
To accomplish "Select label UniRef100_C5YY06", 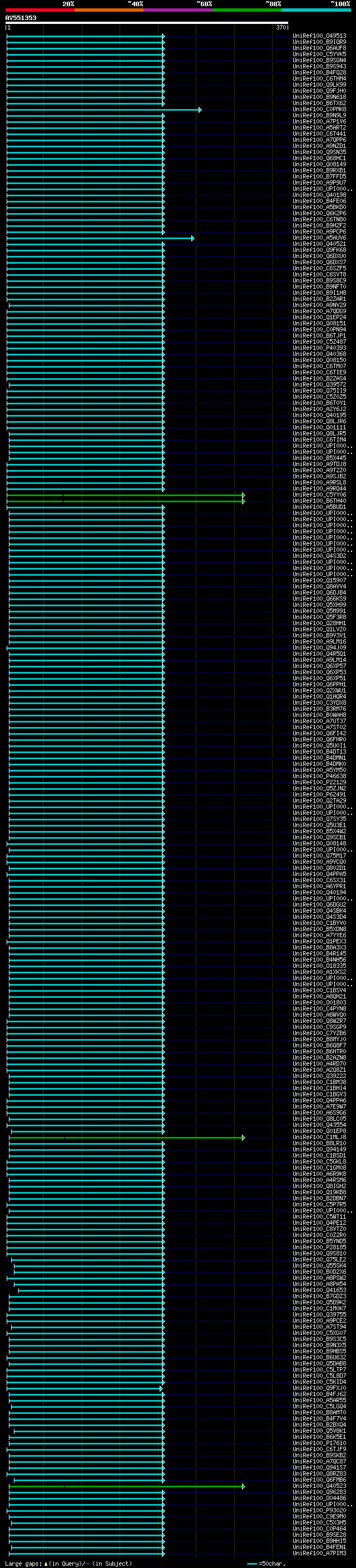I will [319, 495].
